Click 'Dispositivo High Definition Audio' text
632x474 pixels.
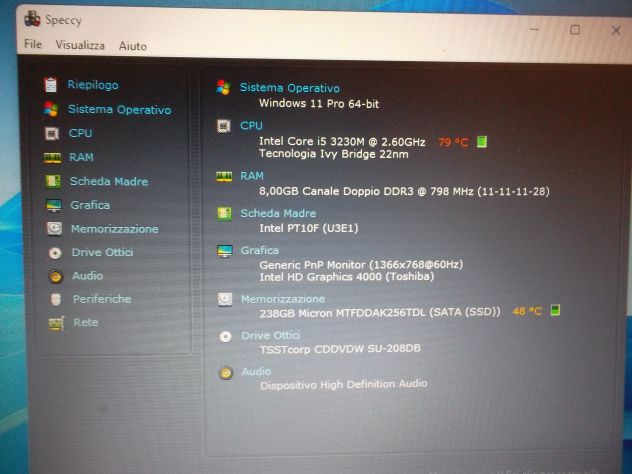344,385
